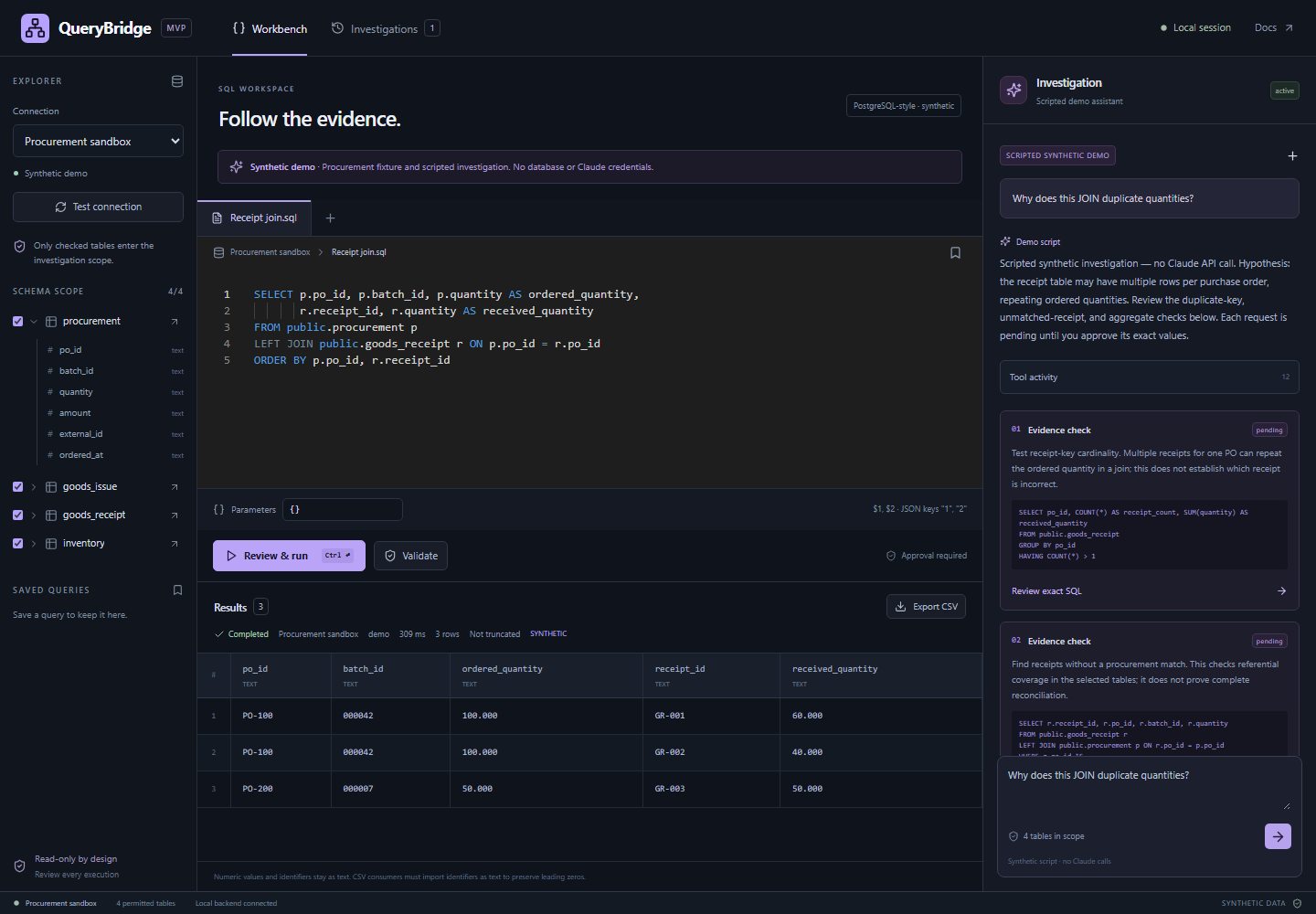Expand the goods_issue table
1316x914 pixels.
[x=34, y=487]
